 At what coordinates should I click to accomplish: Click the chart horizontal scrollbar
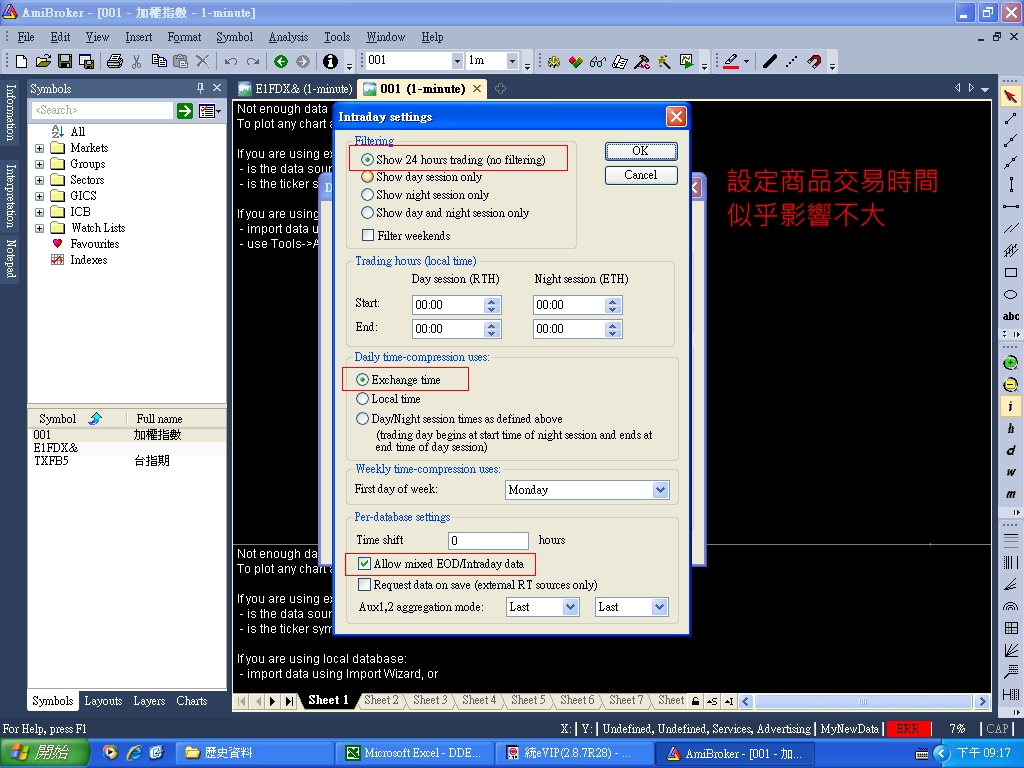click(864, 701)
